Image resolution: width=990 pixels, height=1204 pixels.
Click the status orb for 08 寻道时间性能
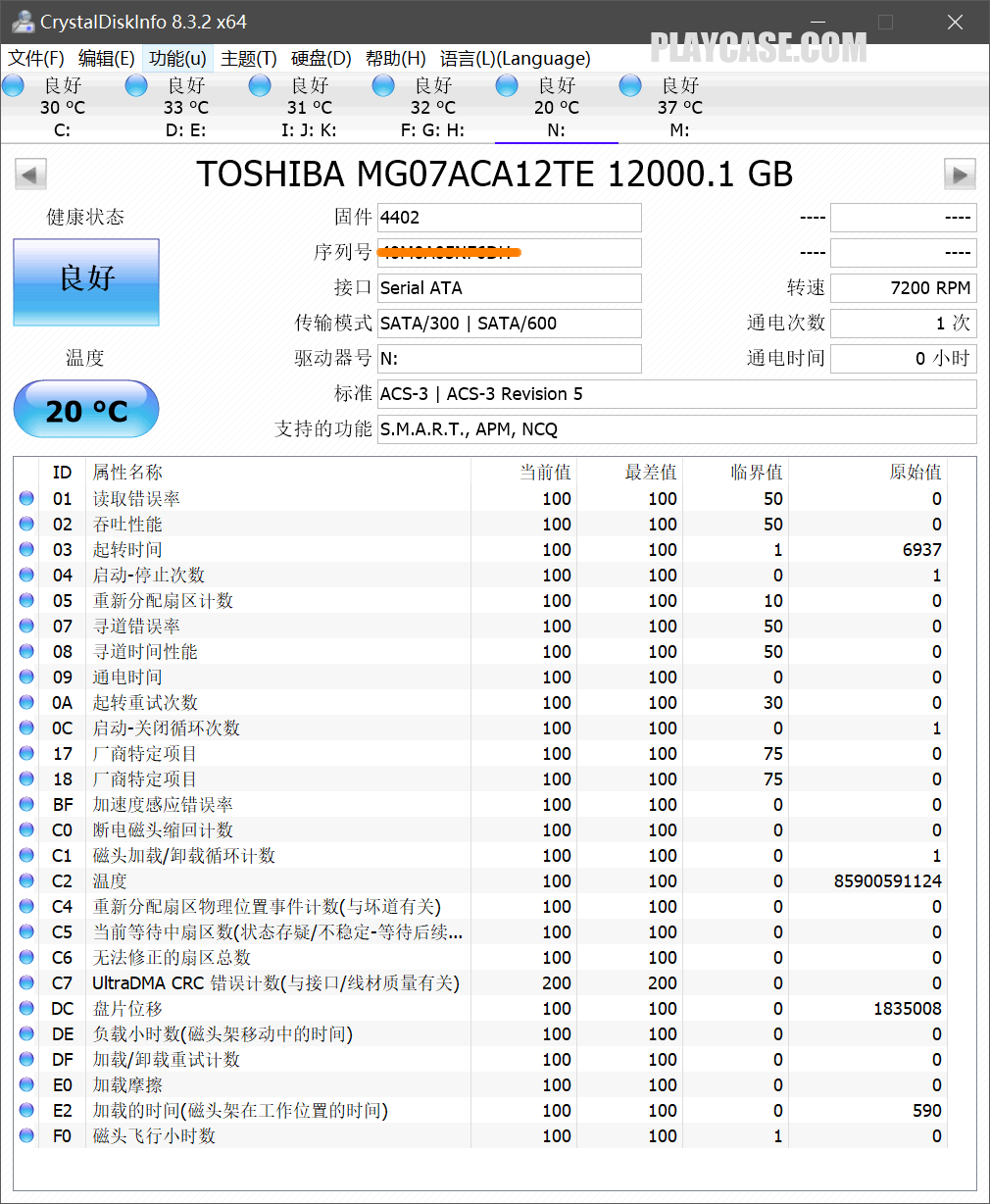[x=26, y=652]
